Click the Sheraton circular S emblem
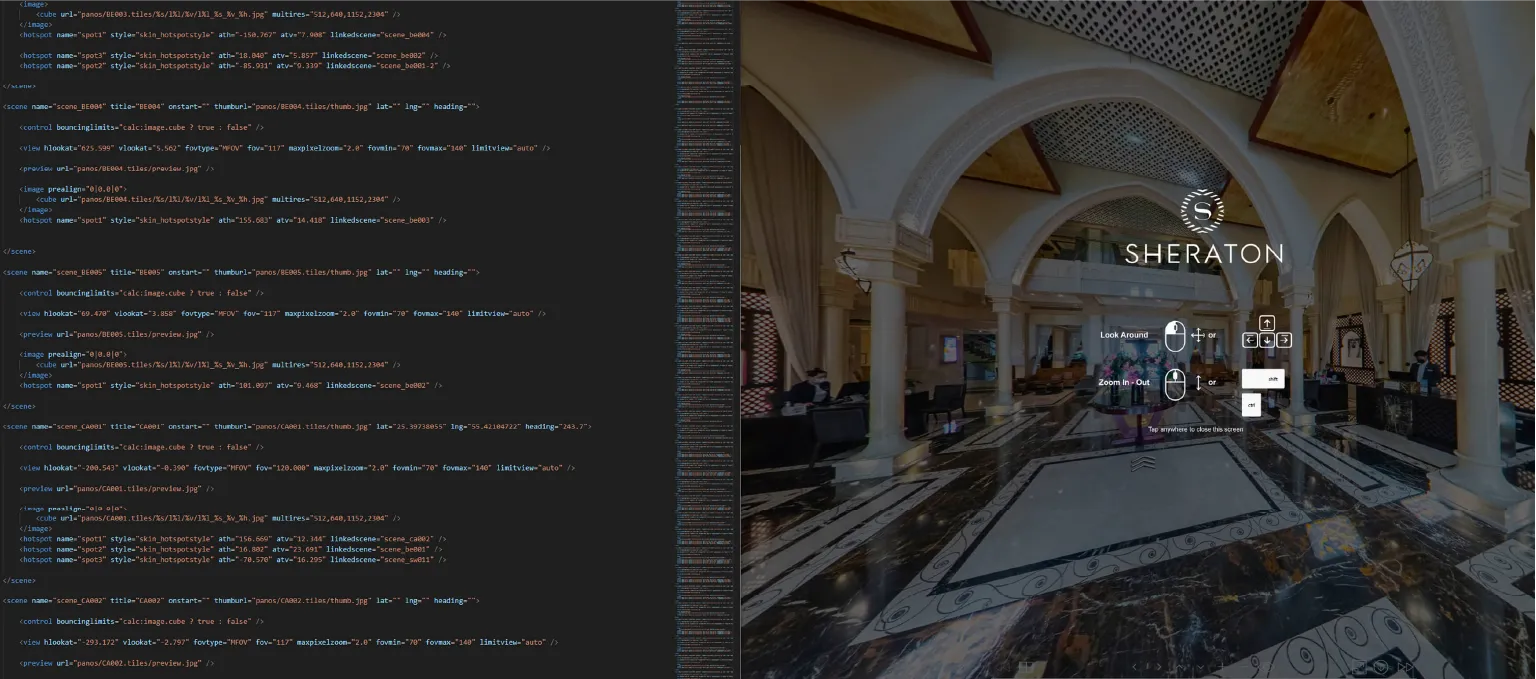Viewport: 1536px width, 679px height. (x=1202, y=210)
